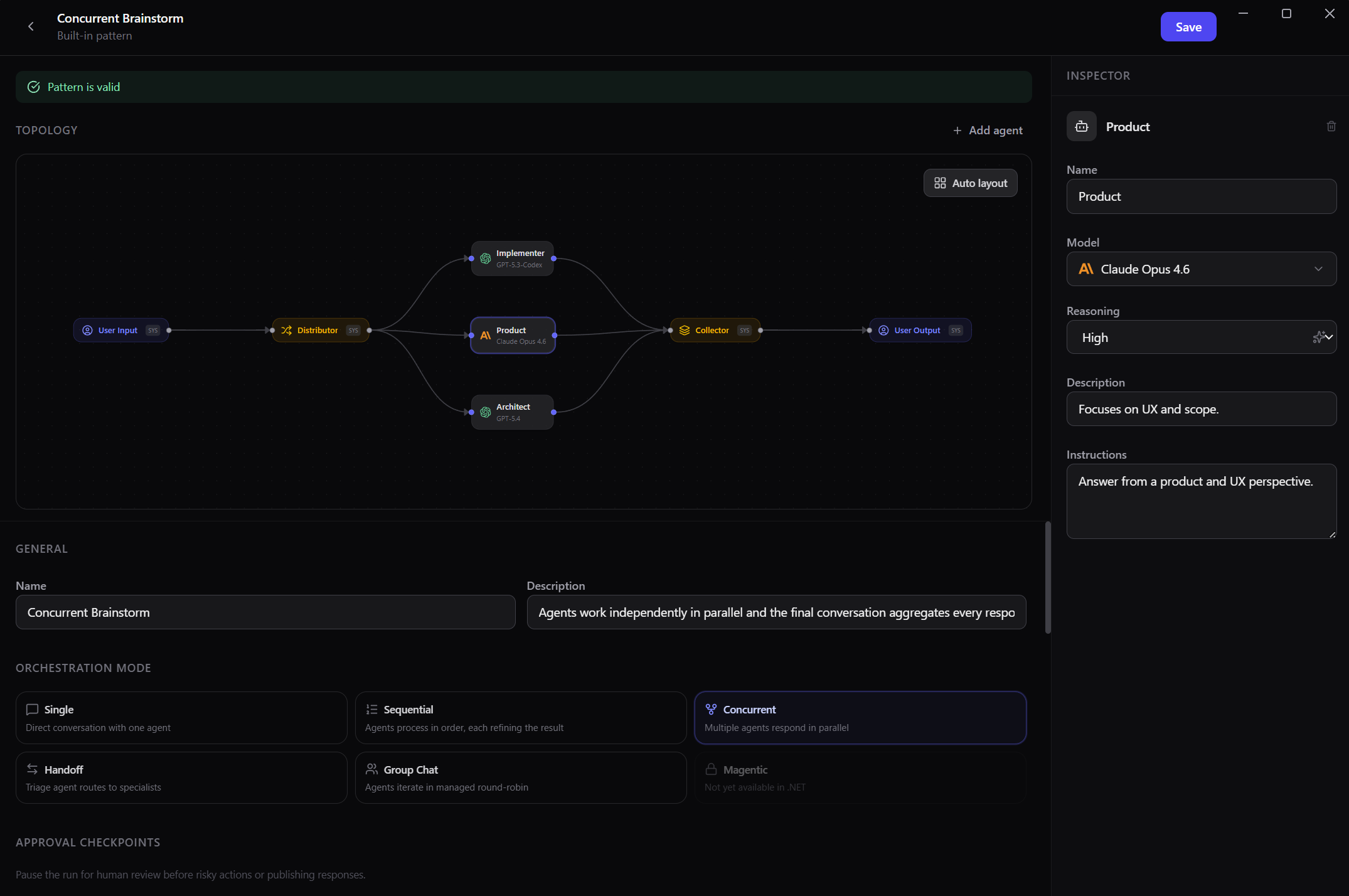Image resolution: width=1349 pixels, height=896 pixels.
Task: Add a new agent with Add agent
Action: pos(987,130)
